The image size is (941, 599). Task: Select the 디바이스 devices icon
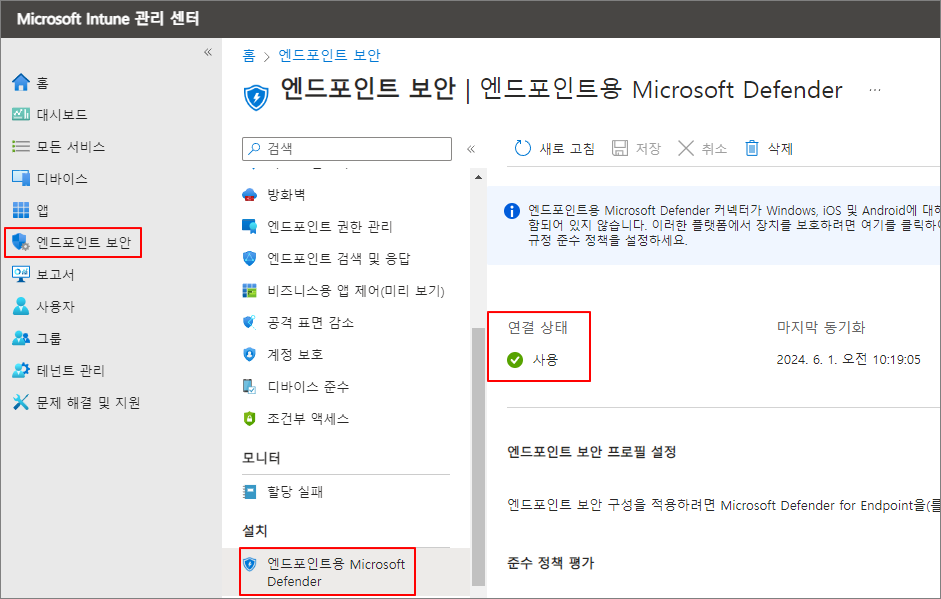(x=21, y=178)
